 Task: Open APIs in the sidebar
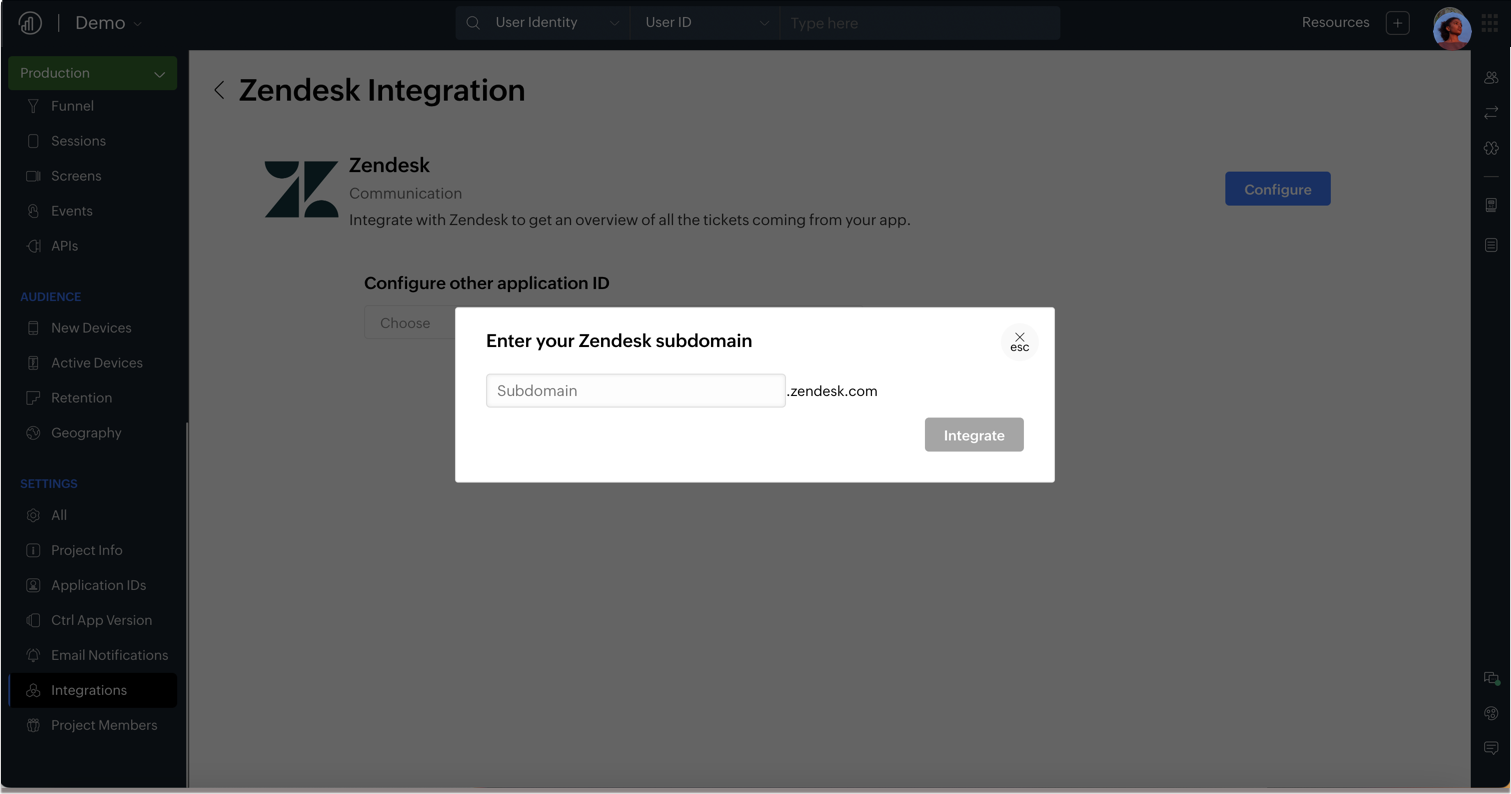pyautogui.click(x=64, y=246)
